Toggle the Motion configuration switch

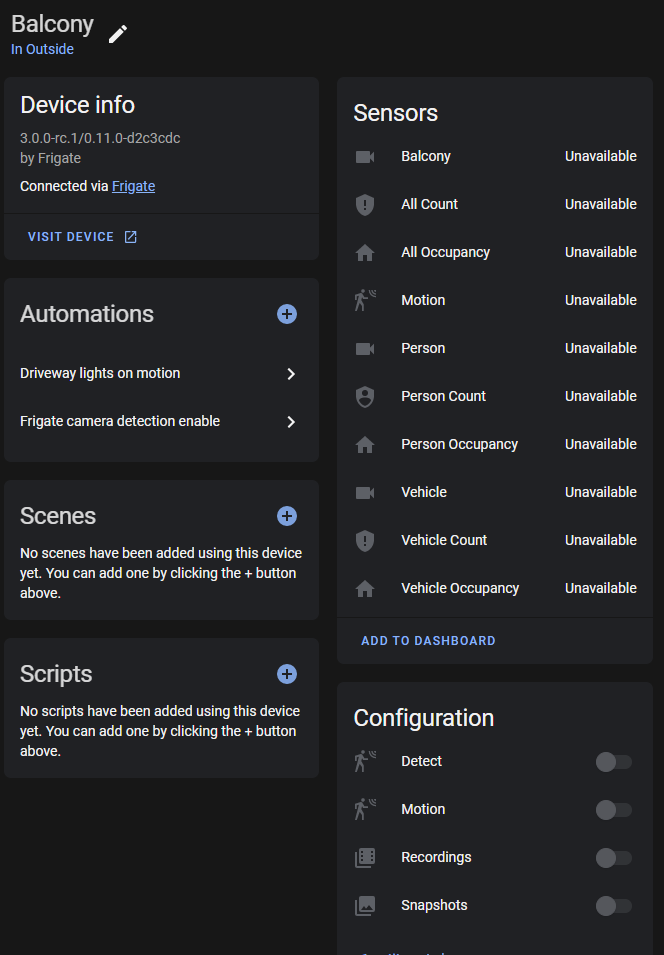(613, 810)
